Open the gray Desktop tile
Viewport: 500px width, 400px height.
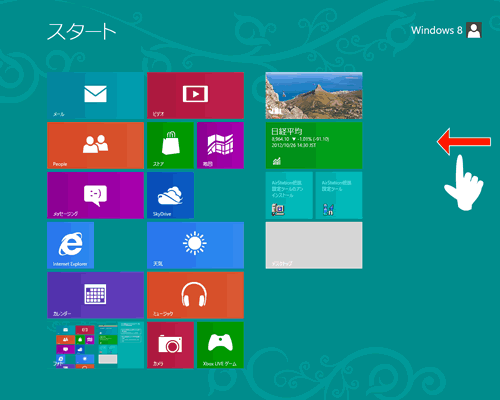314,245
